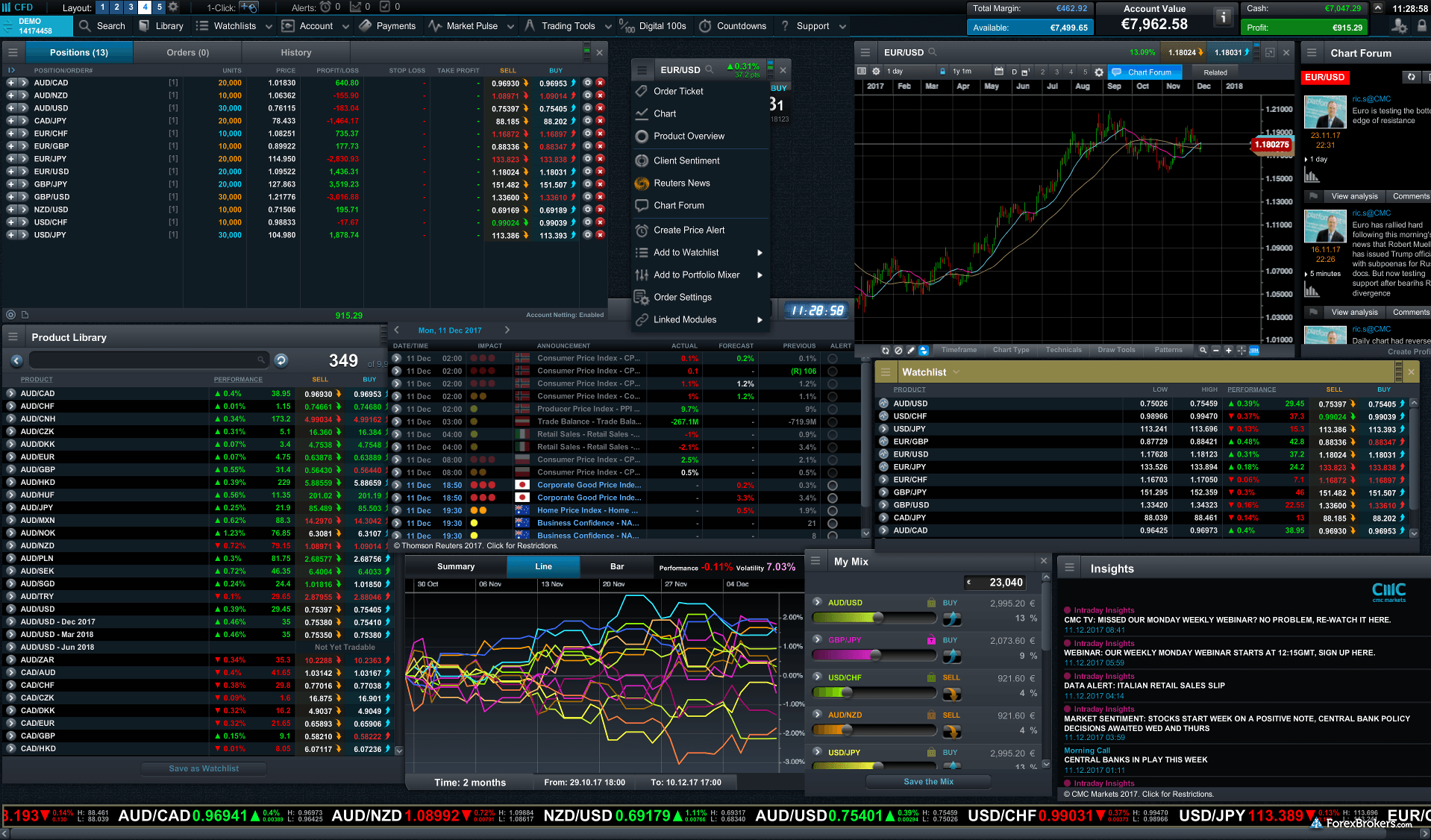Choose Order Ticket from EUR/USD menu
1431x840 pixels.
pos(678,91)
